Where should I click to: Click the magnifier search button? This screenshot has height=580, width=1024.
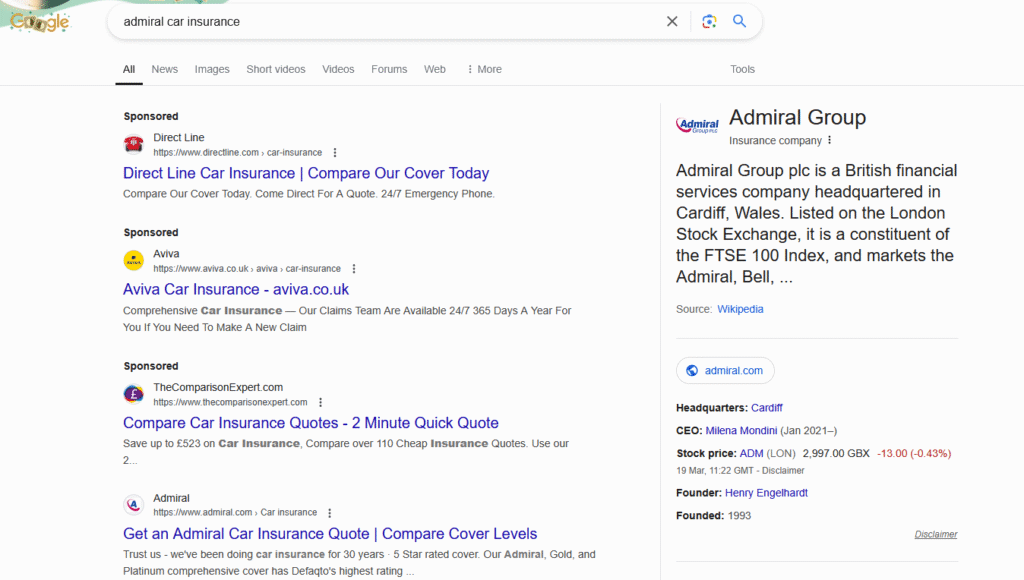[x=740, y=21]
